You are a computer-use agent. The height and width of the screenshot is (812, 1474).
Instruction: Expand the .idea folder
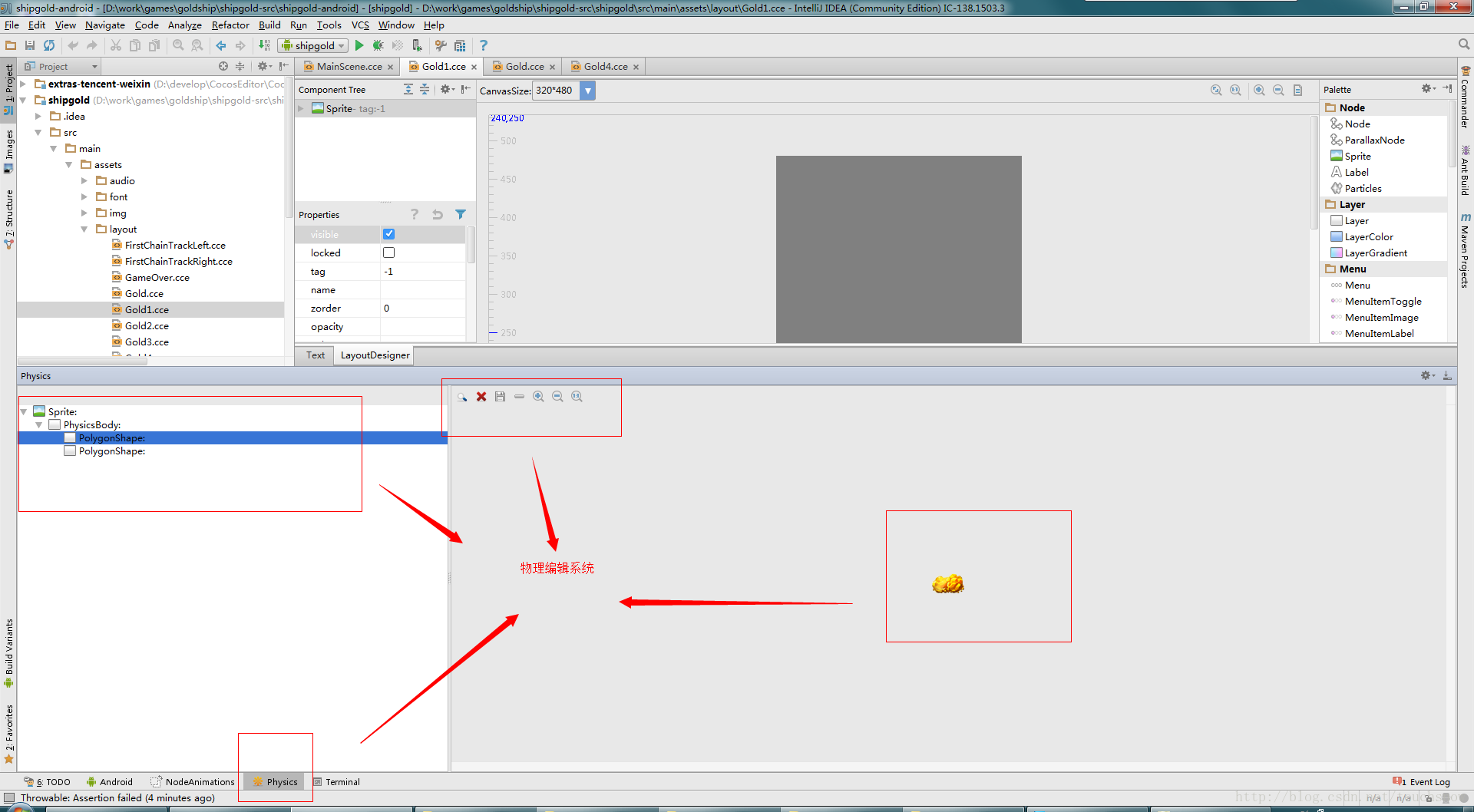(x=38, y=117)
